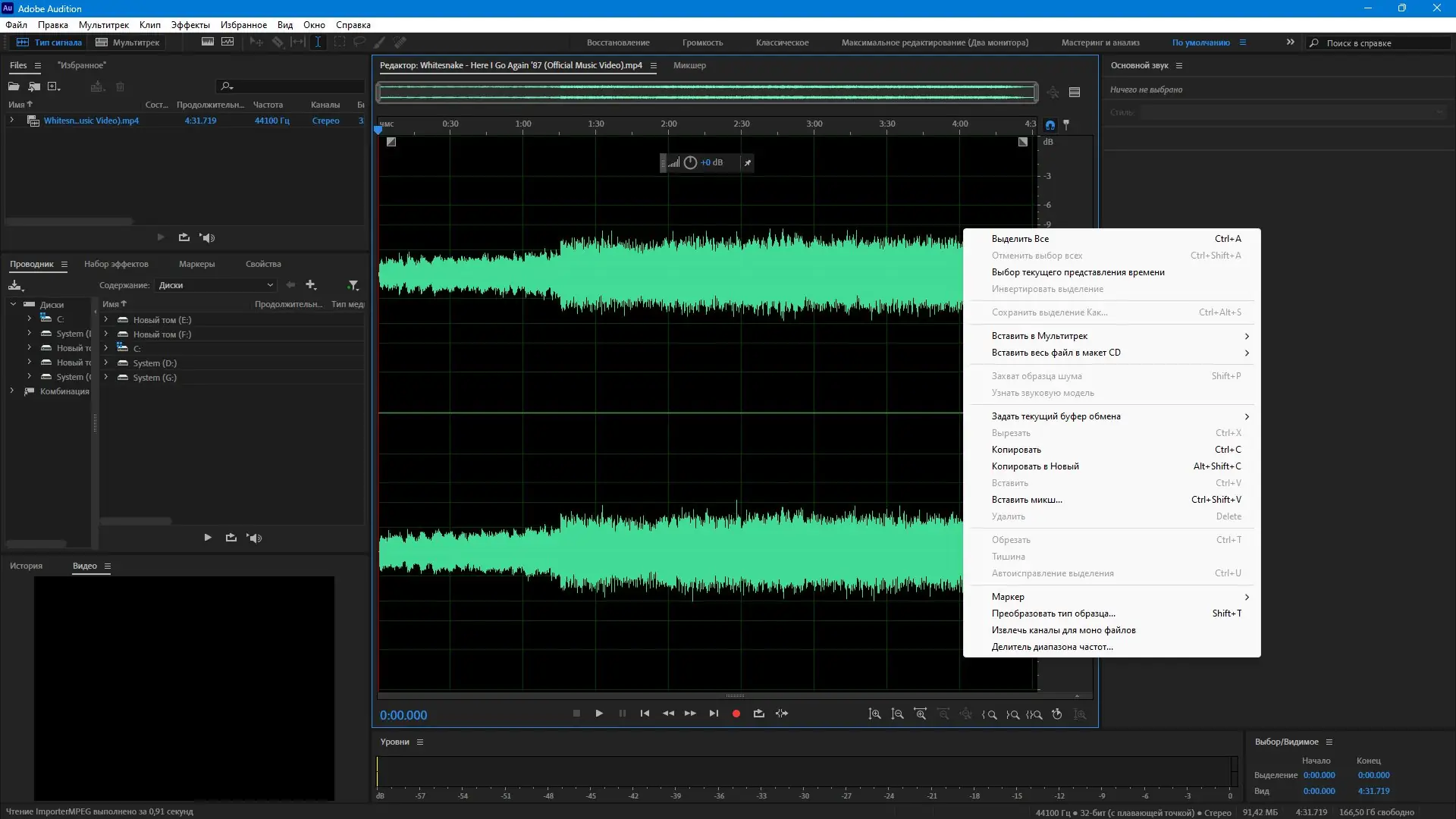Click Play in the editor transport
The height and width of the screenshot is (819, 1456).
pyautogui.click(x=599, y=714)
